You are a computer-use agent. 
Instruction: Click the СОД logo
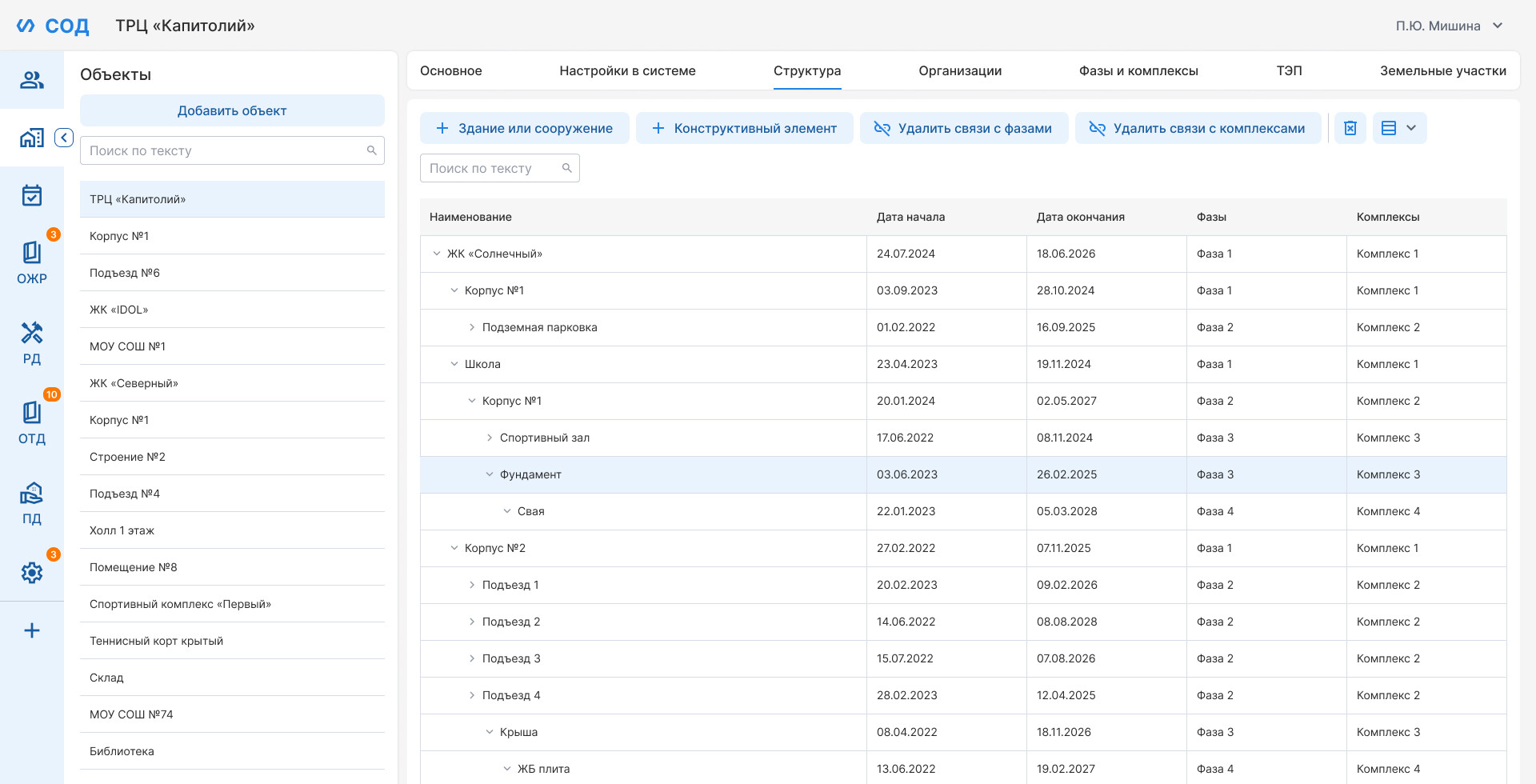[53, 26]
